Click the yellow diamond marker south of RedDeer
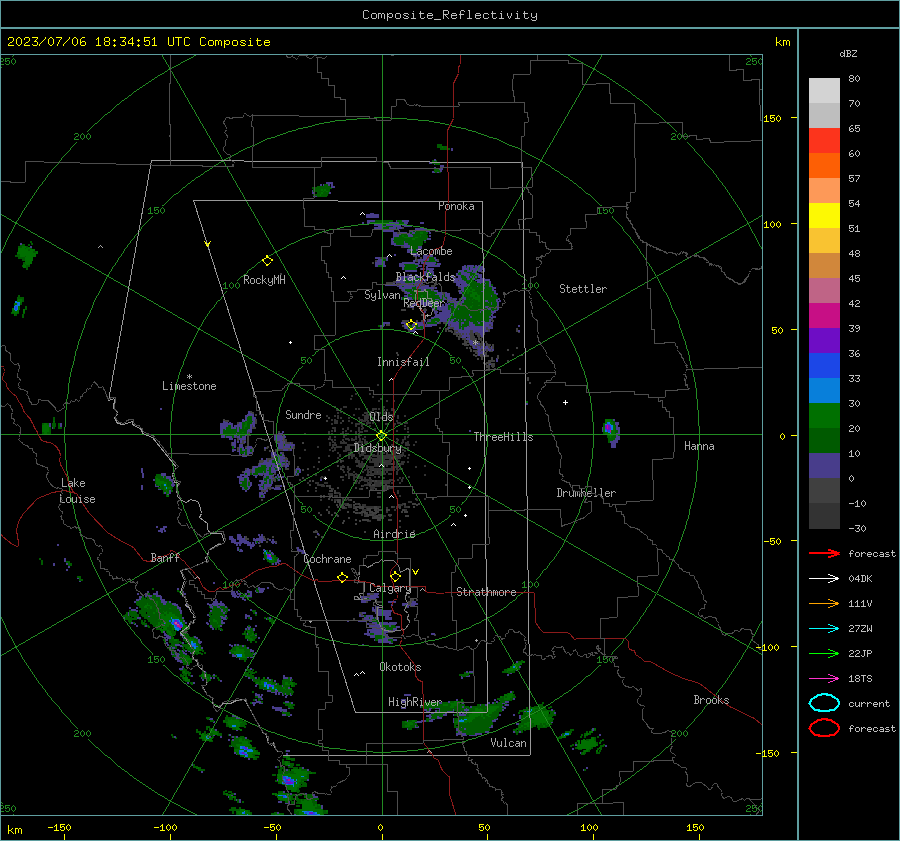The image size is (900, 841). click(411, 325)
